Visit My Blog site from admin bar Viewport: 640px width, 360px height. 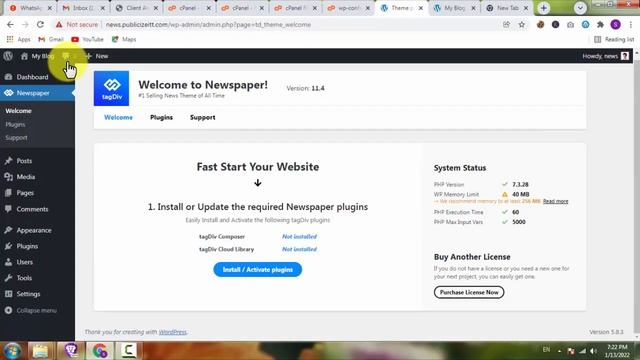[38, 56]
